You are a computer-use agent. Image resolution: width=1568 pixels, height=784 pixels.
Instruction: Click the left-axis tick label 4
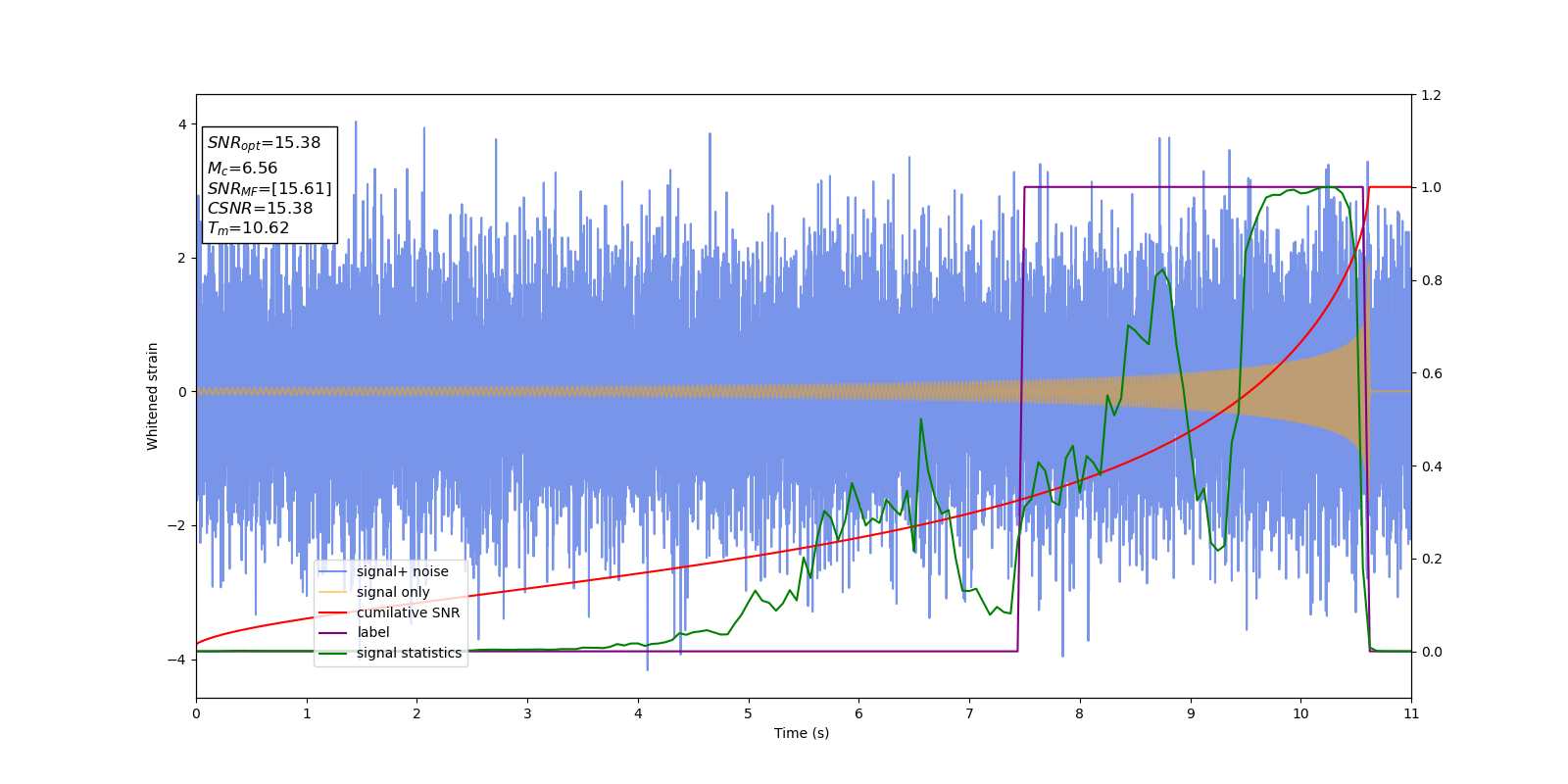[x=182, y=124]
